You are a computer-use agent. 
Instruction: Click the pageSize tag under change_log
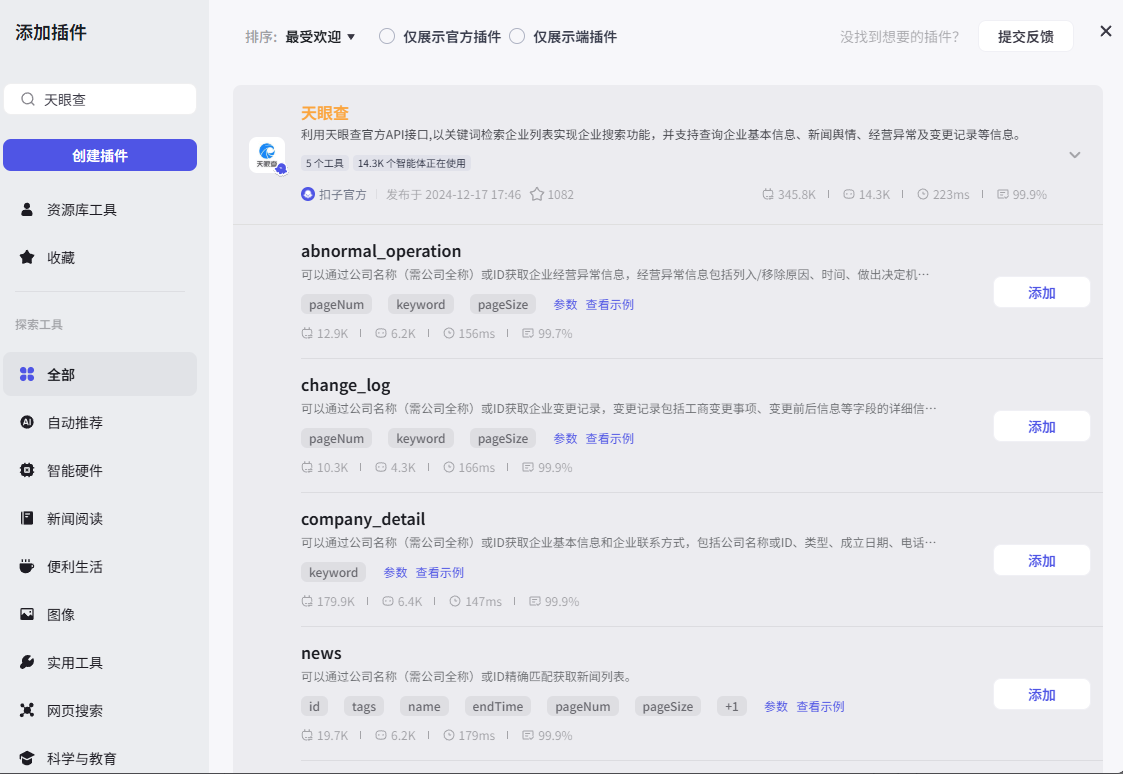[x=503, y=438]
